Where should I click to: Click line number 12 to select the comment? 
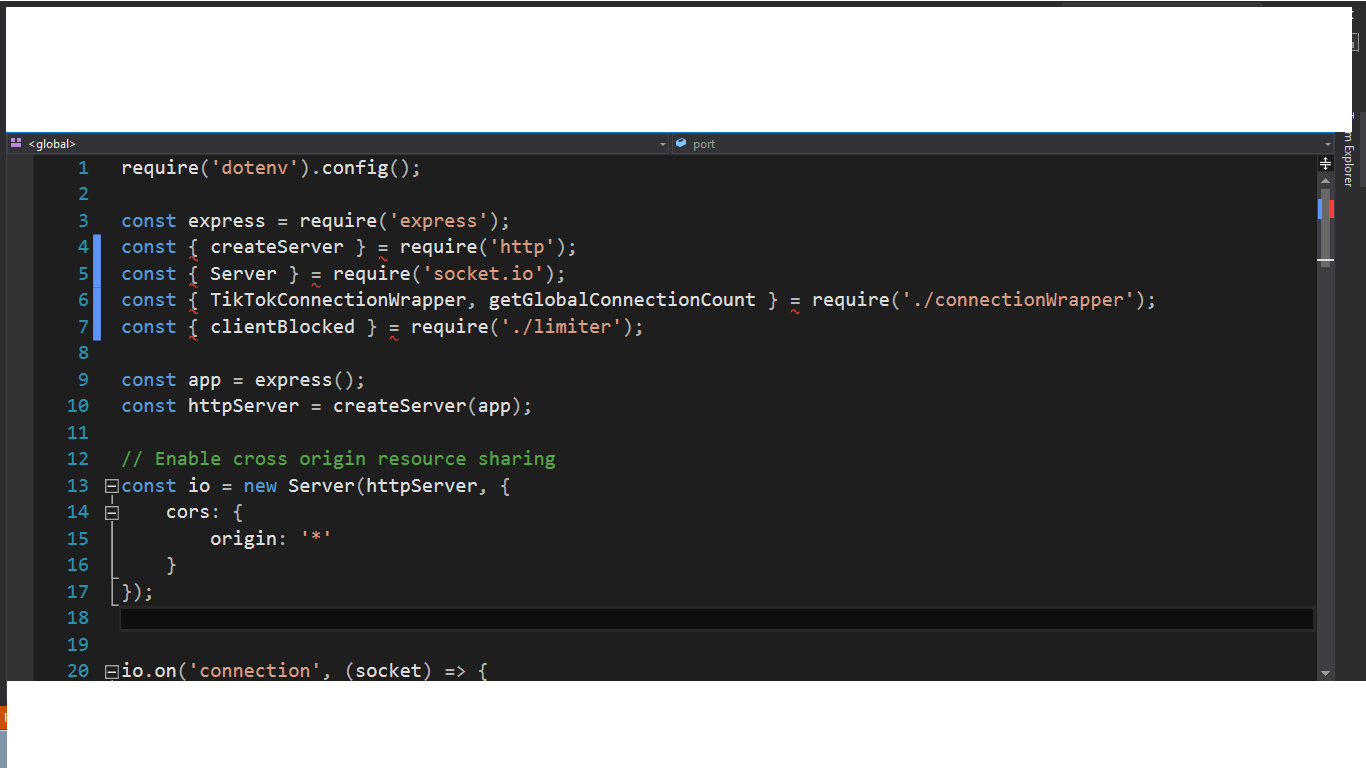point(78,458)
